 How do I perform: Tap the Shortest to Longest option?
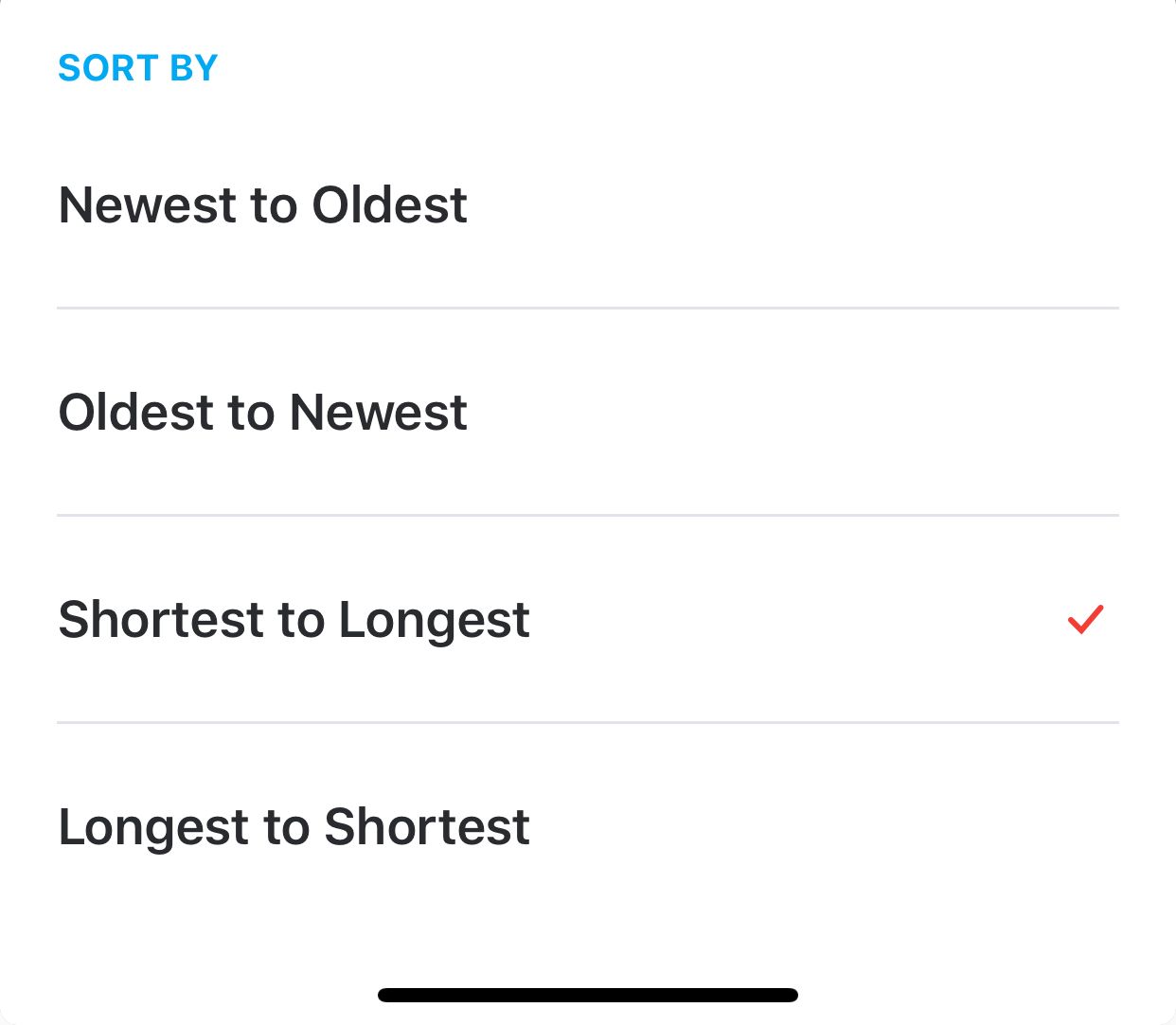pos(294,620)
